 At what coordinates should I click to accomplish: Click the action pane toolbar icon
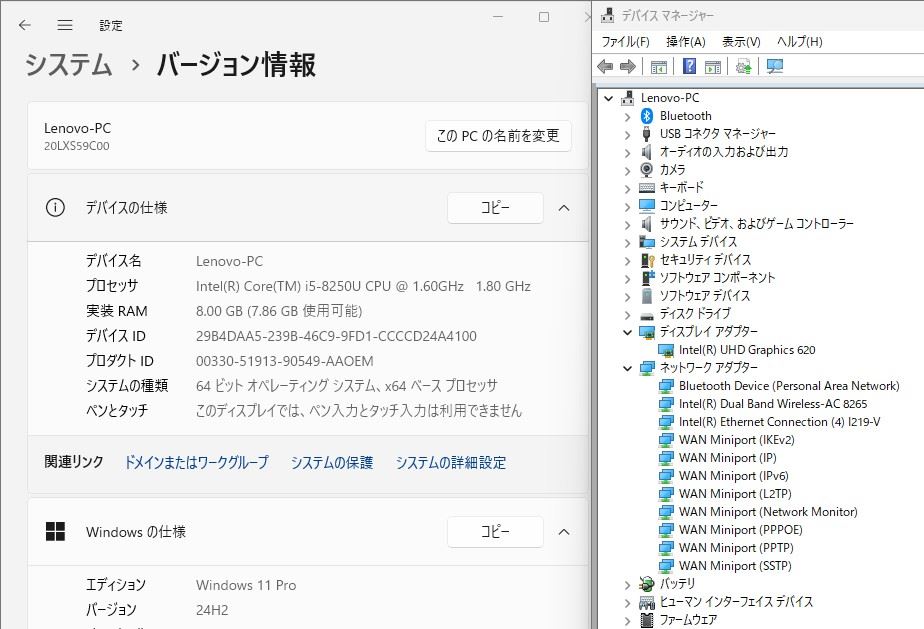(713, 67)
